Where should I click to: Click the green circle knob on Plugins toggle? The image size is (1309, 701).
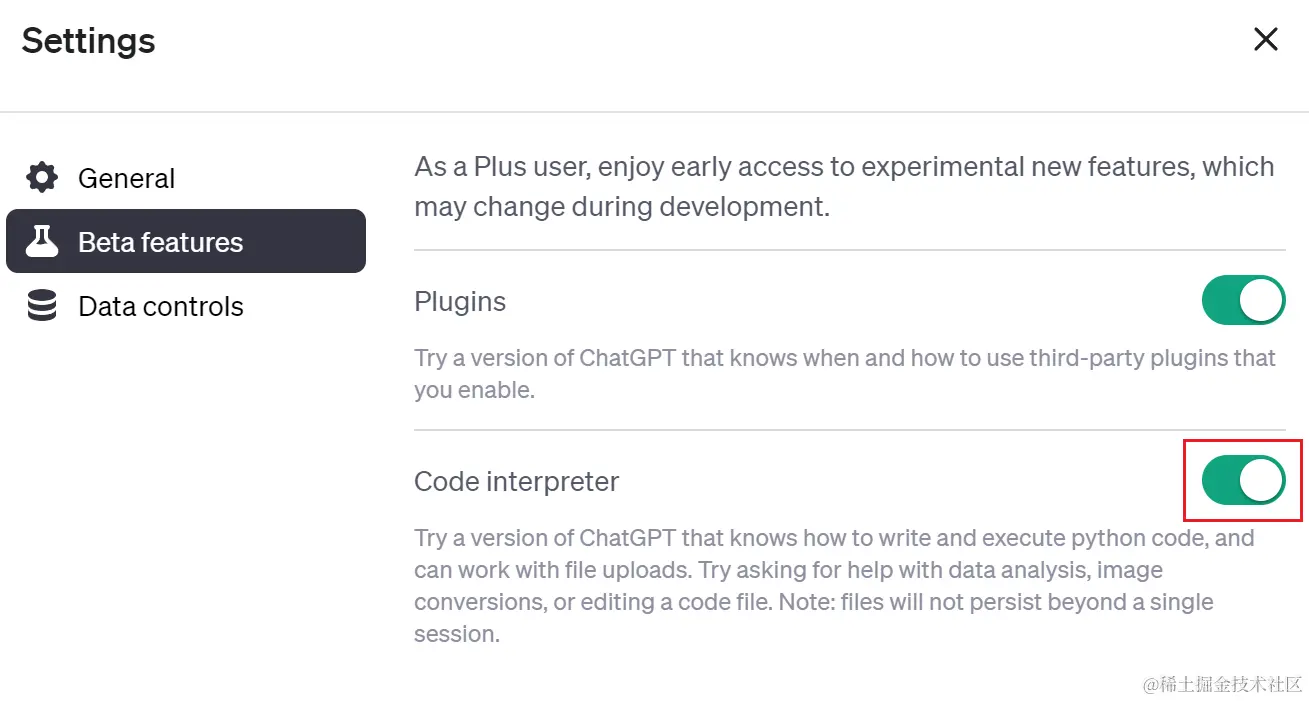pyautogui.click(x=1261, y=300)
